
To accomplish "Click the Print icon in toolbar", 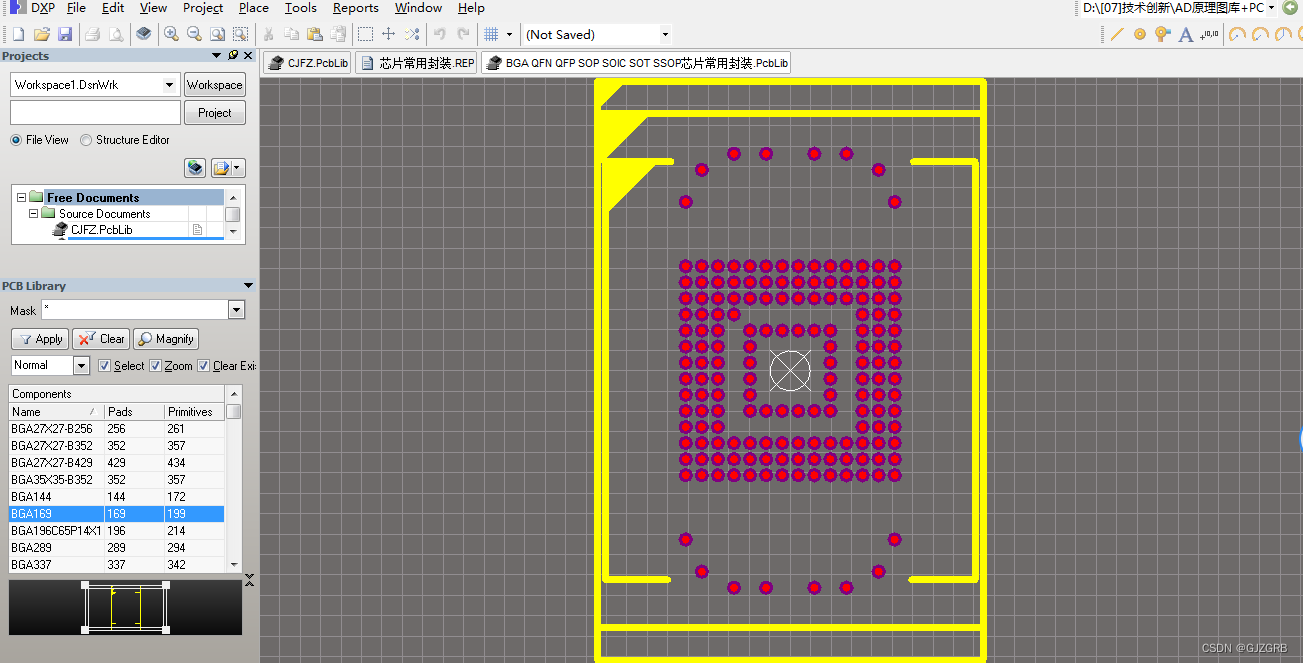I will pos(92,34).
